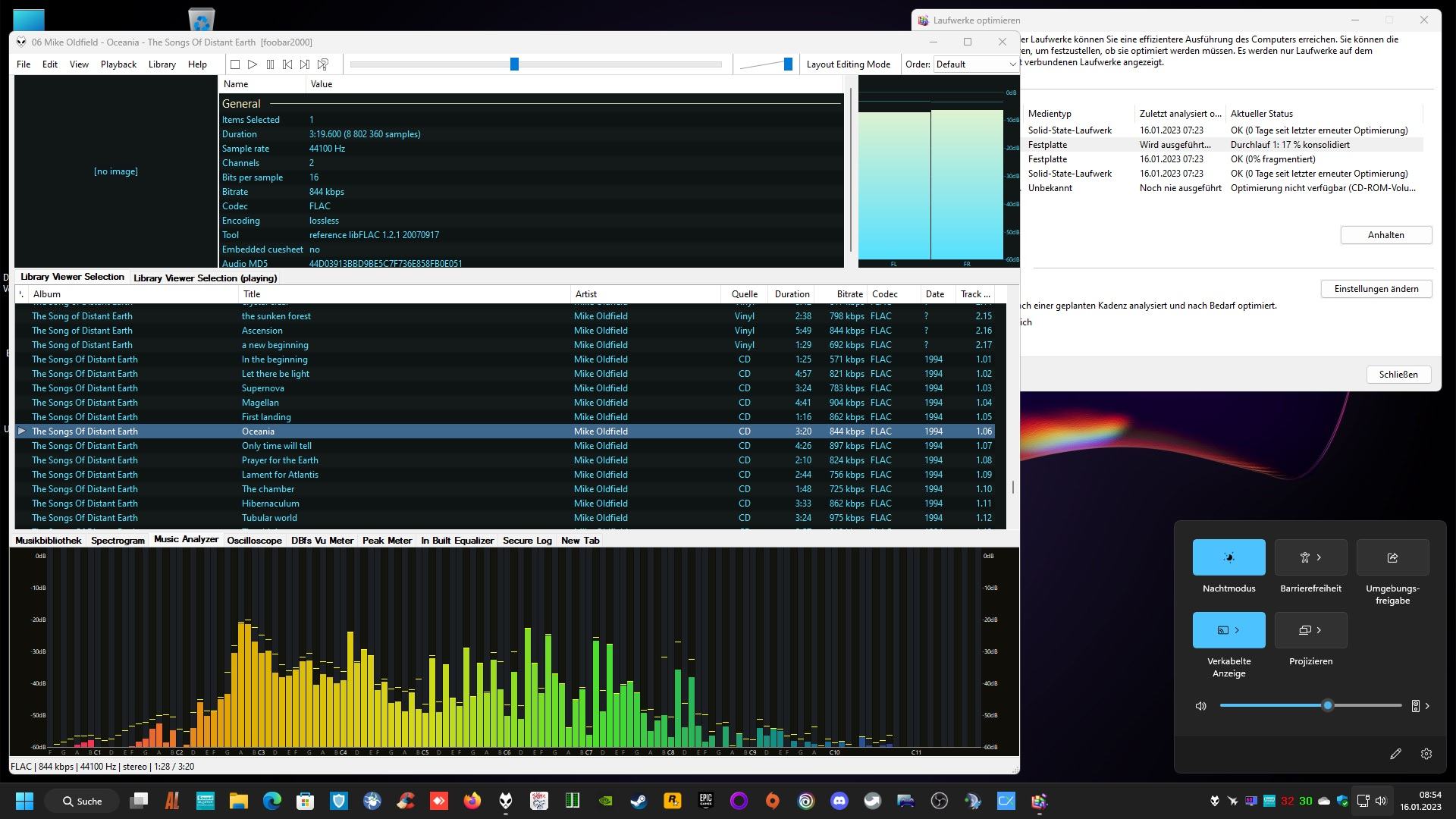Switch to the Peak Meter tab

[x=387, y=541]
